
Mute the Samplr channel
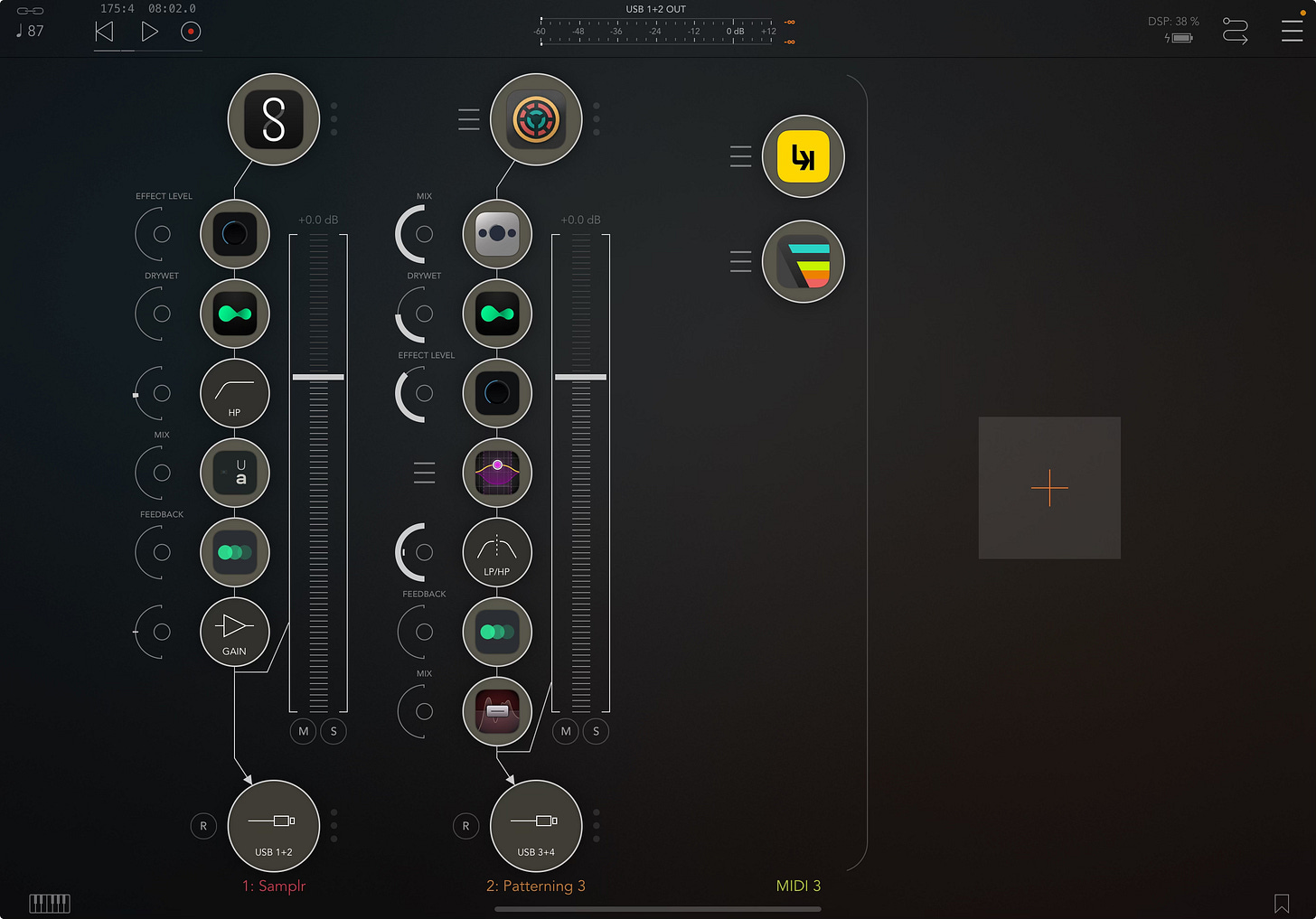(x=304, y=731)
